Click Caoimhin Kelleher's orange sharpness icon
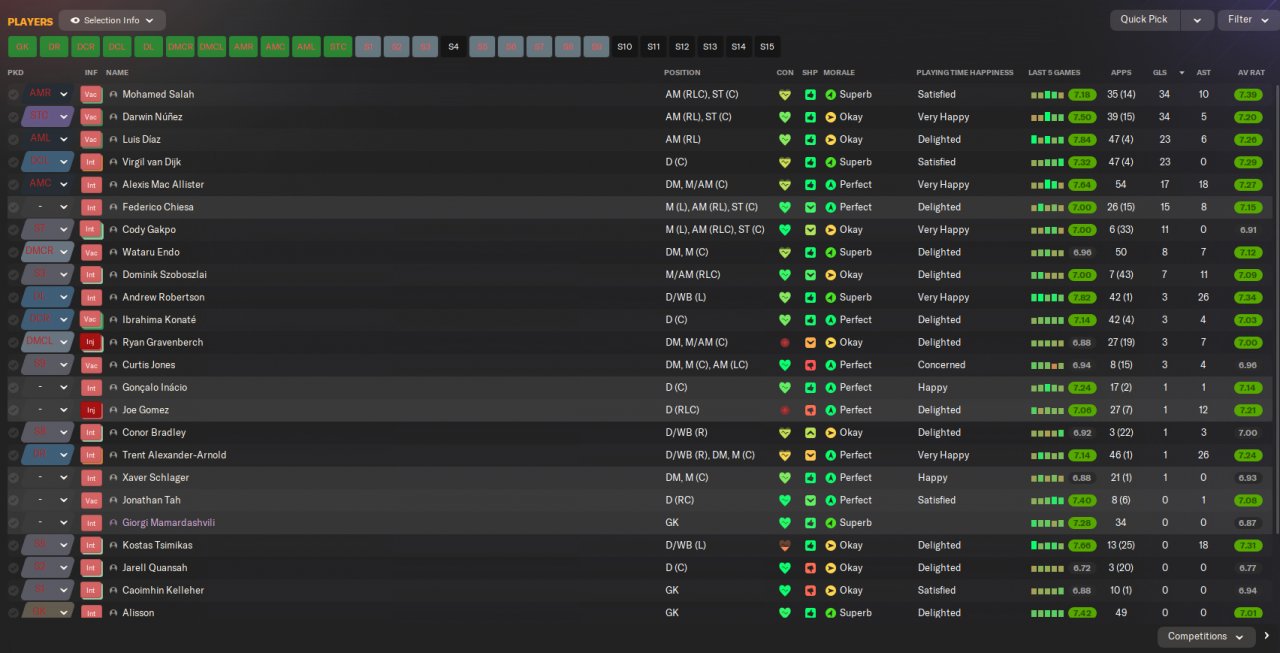Image resolution: width=1280 pixels, height=653 pixels. pyautogui.click(x=809, y=590)
